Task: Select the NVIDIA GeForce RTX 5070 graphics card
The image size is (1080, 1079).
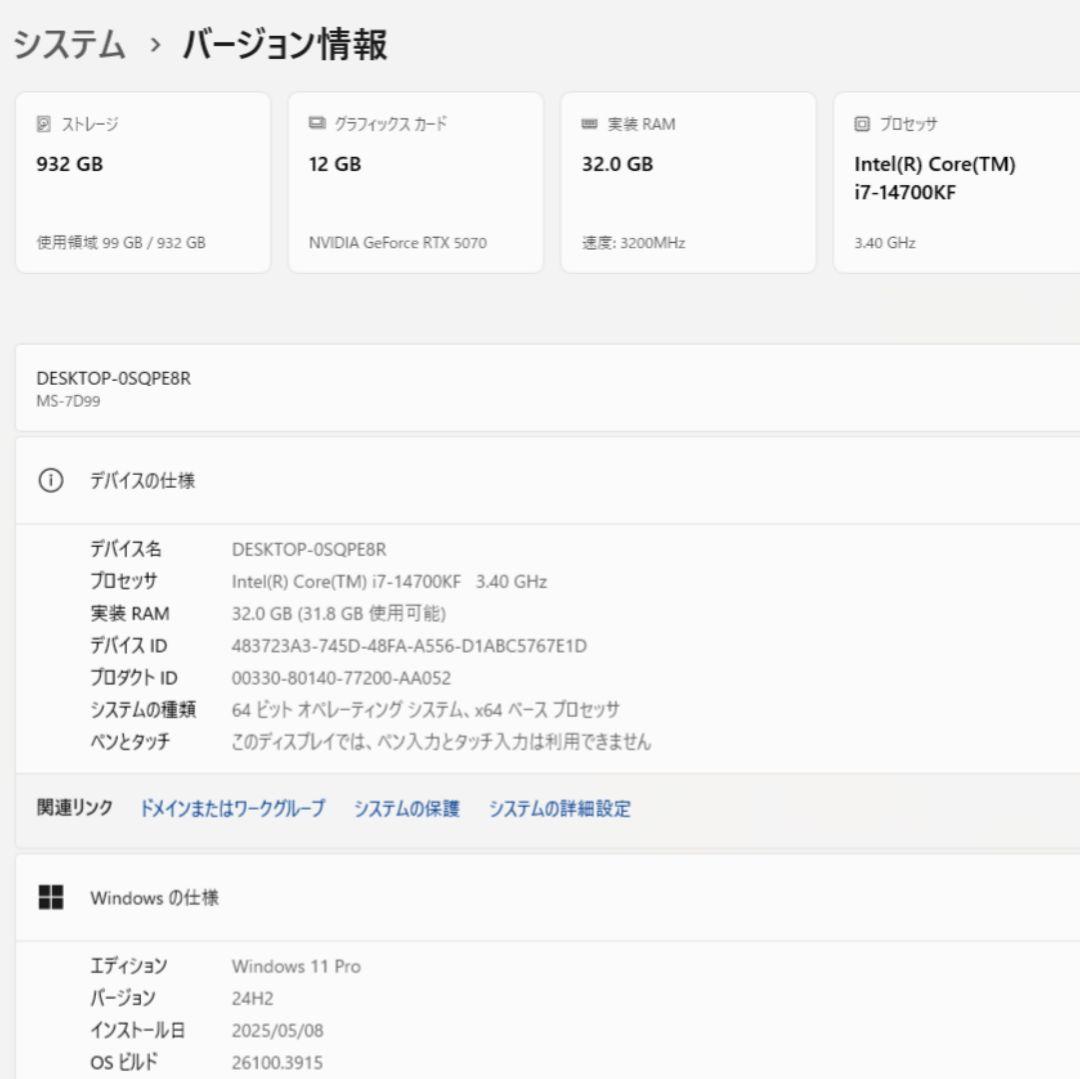Action: 414,182
